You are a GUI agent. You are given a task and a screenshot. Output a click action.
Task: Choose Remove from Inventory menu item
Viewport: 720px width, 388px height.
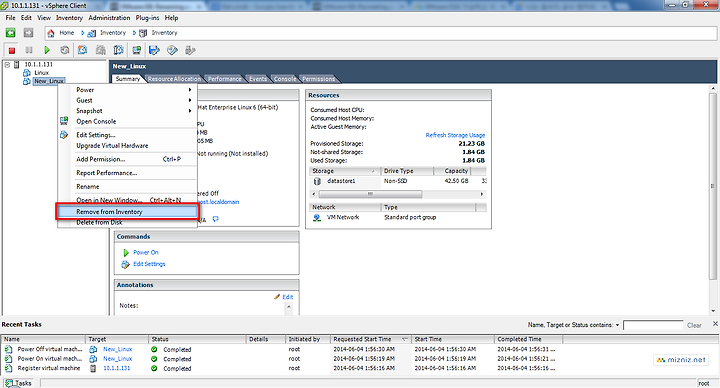[x=127, y=212]
